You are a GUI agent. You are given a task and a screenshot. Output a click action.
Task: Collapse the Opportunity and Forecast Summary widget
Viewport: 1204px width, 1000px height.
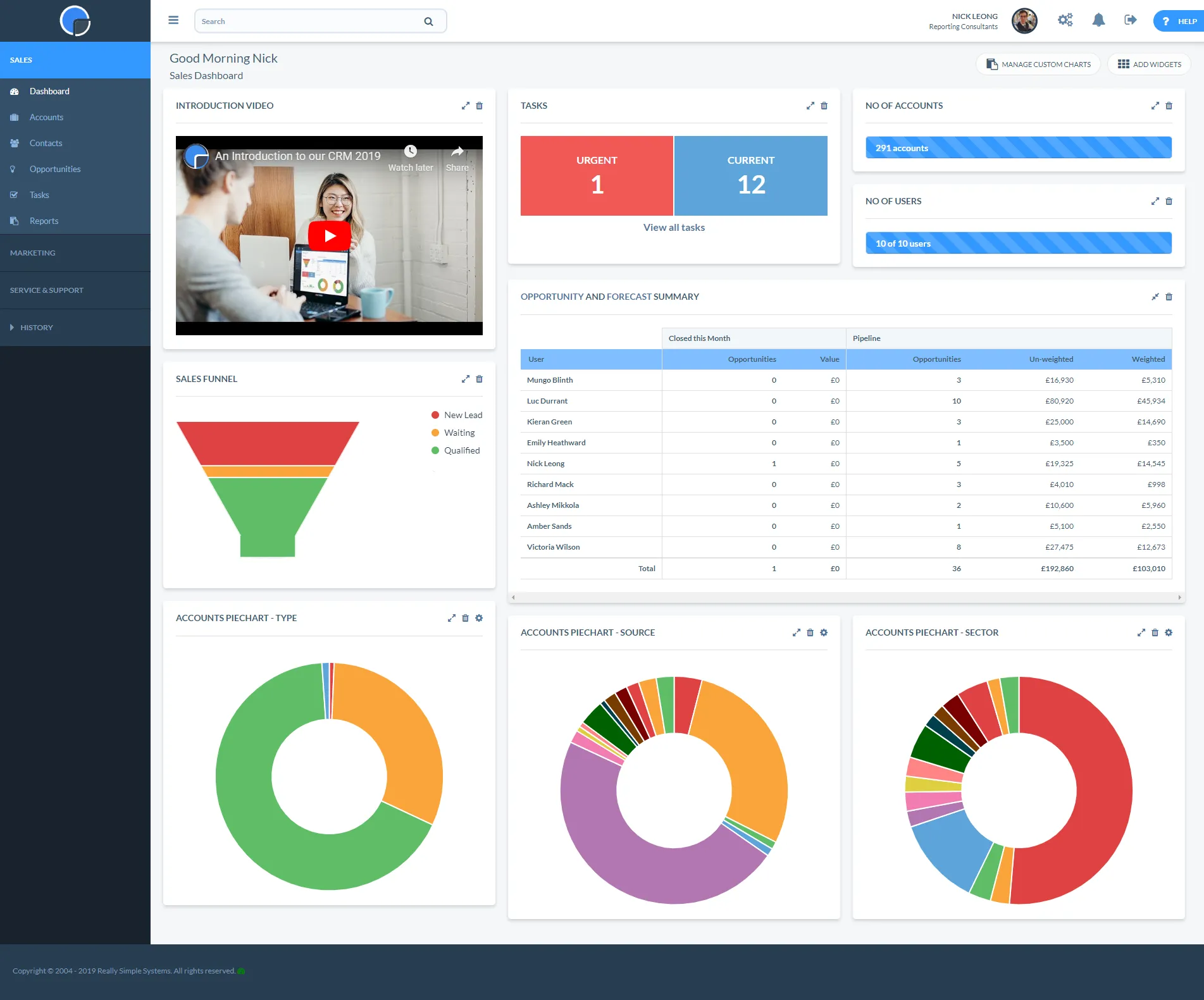[x=1155, y=297]
